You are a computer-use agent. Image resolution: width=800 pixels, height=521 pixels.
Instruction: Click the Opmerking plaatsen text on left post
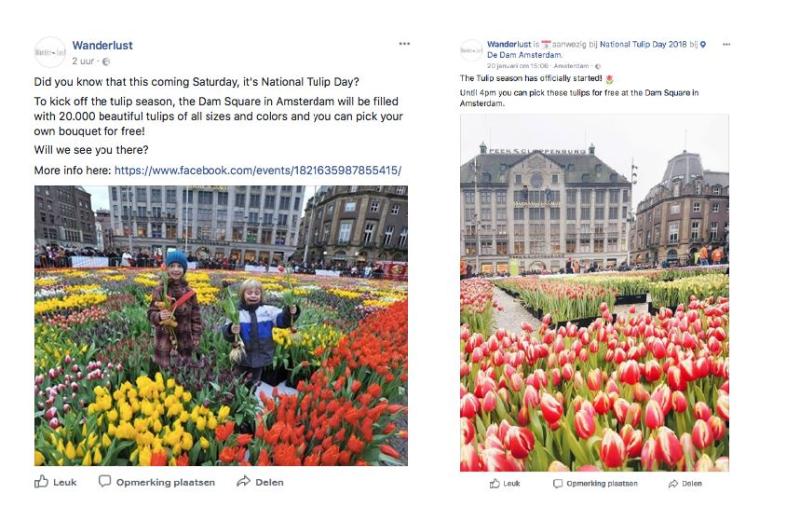point(165,482)
